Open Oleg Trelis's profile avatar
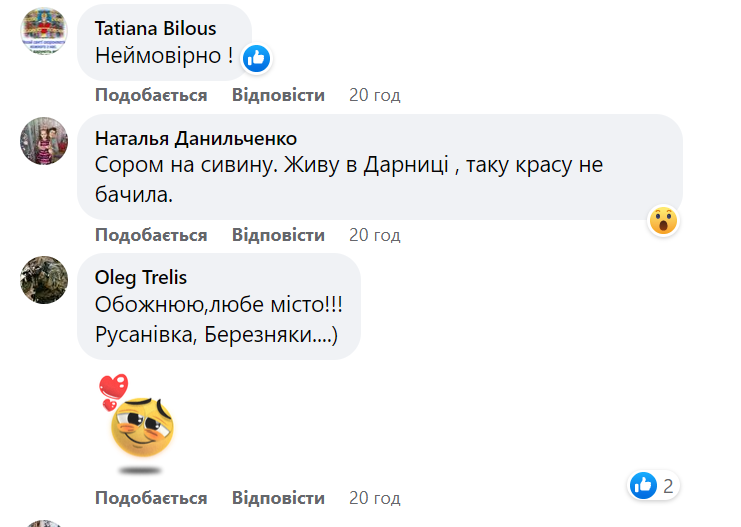 click(44, 278)
